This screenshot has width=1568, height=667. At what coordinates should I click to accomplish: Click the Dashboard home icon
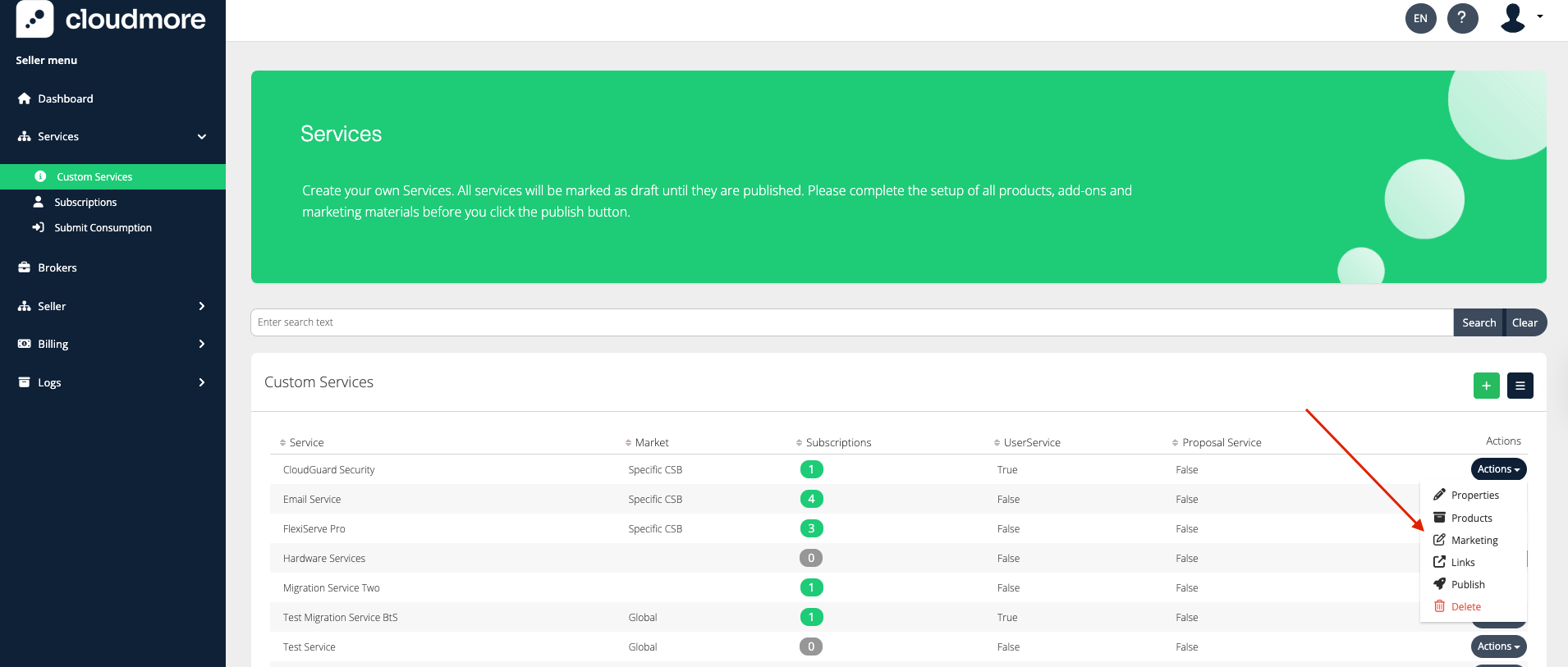(24, 98)
